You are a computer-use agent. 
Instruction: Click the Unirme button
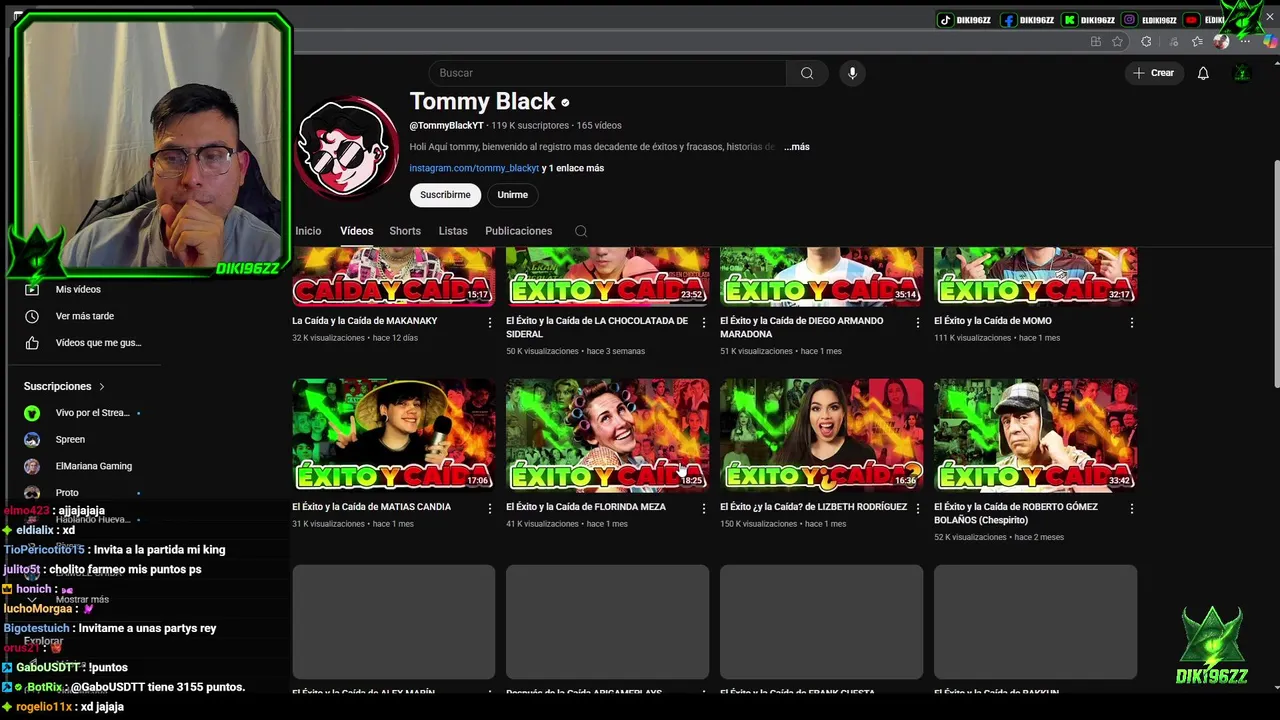[x=513, y=195]
